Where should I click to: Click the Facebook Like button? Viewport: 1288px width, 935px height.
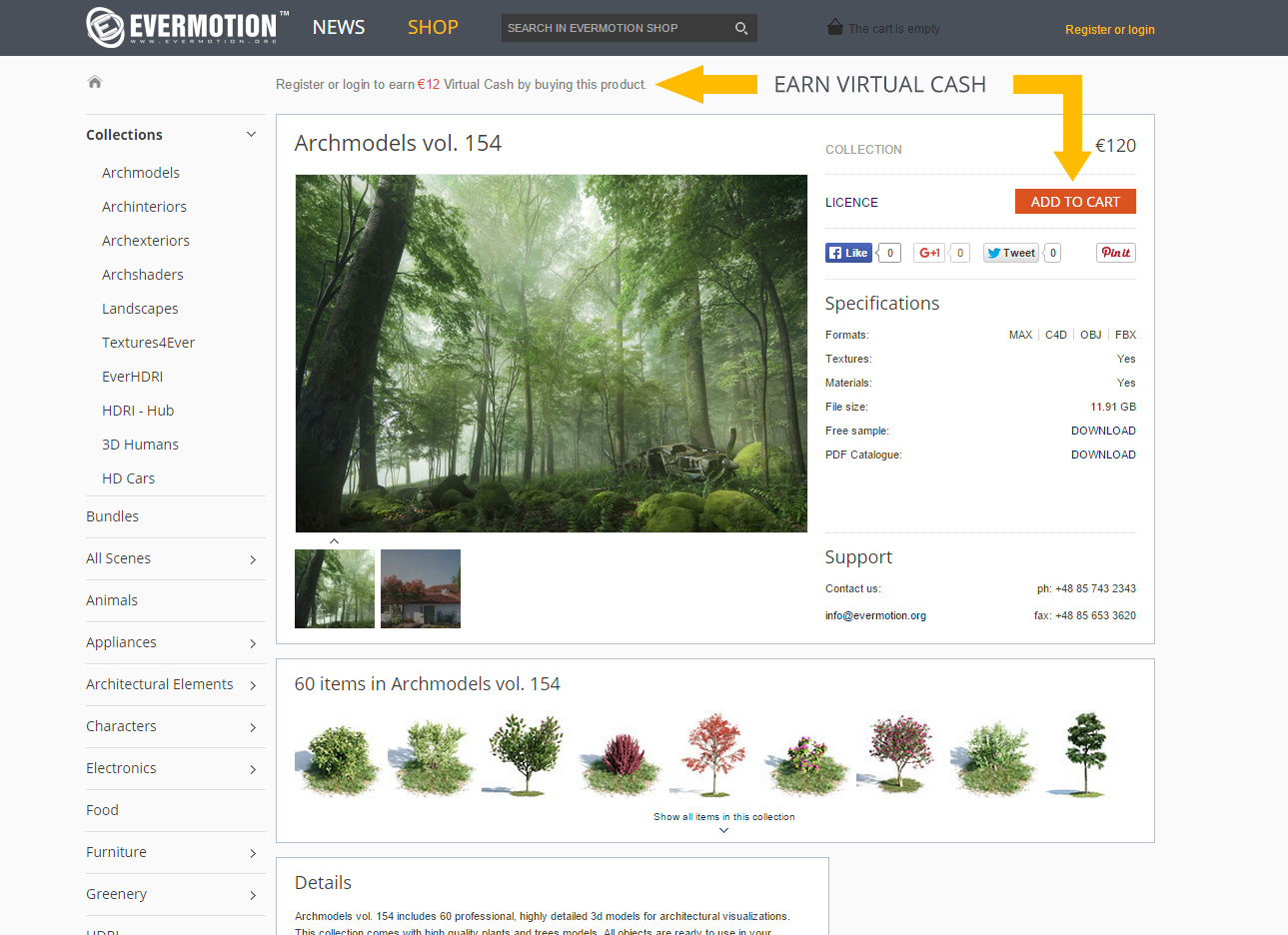pos(848,253)
